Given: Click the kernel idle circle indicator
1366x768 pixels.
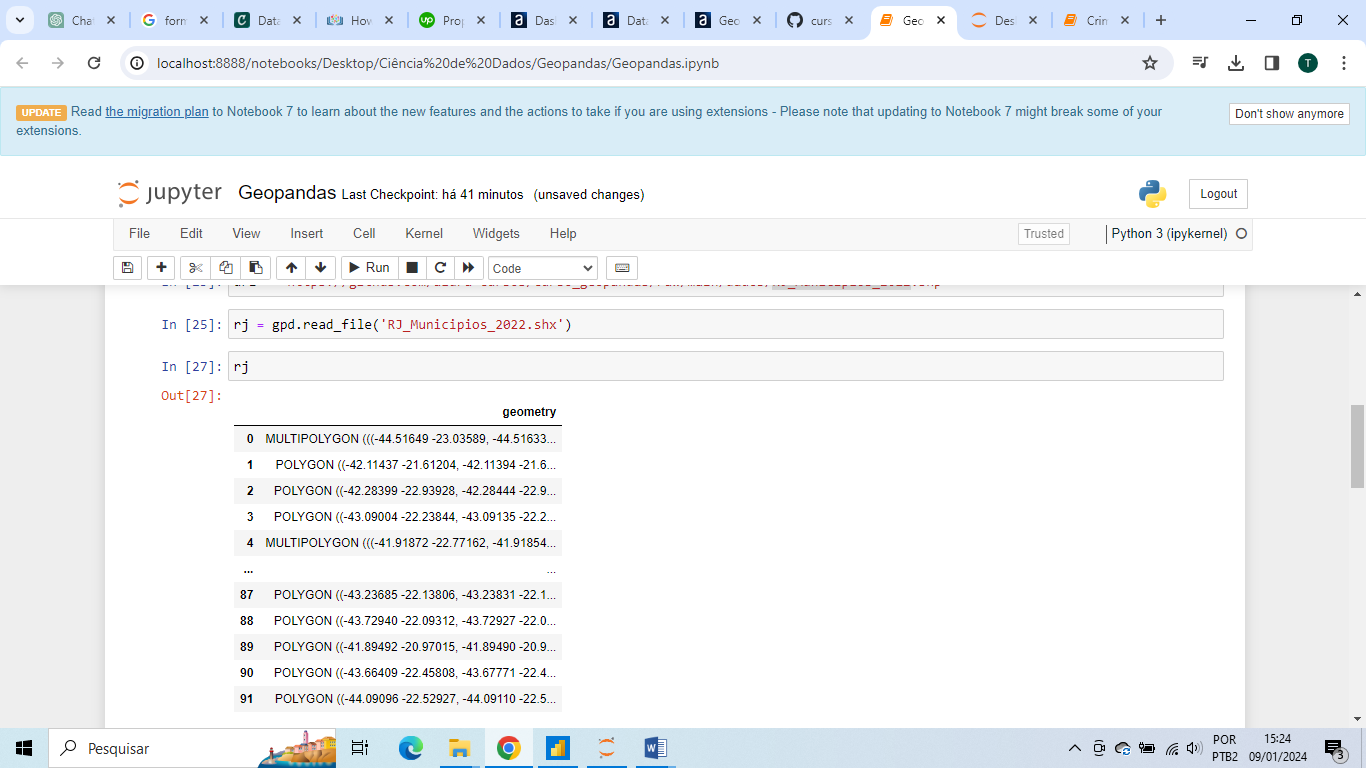Looking at the screenshot, I should [1241, 234].
